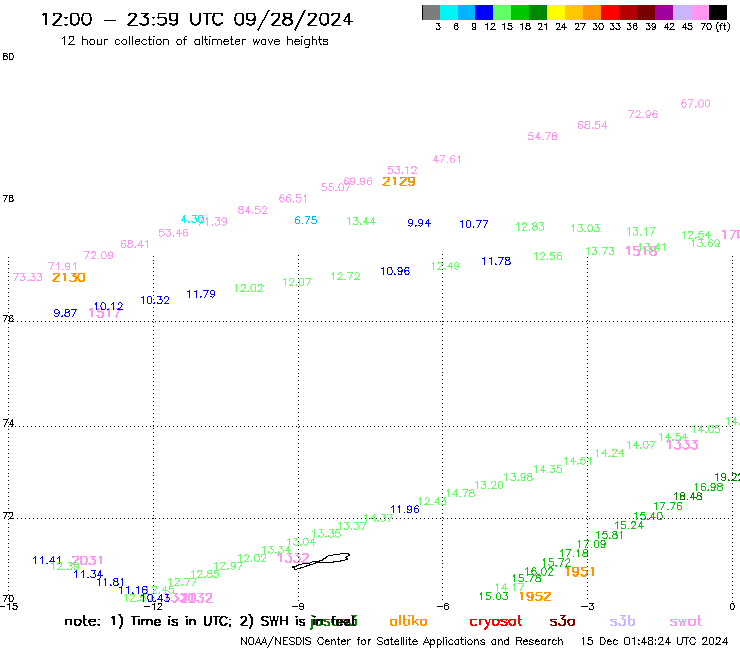
Task: Click pink wave height value '47.61'
Action: click(447, 160)
